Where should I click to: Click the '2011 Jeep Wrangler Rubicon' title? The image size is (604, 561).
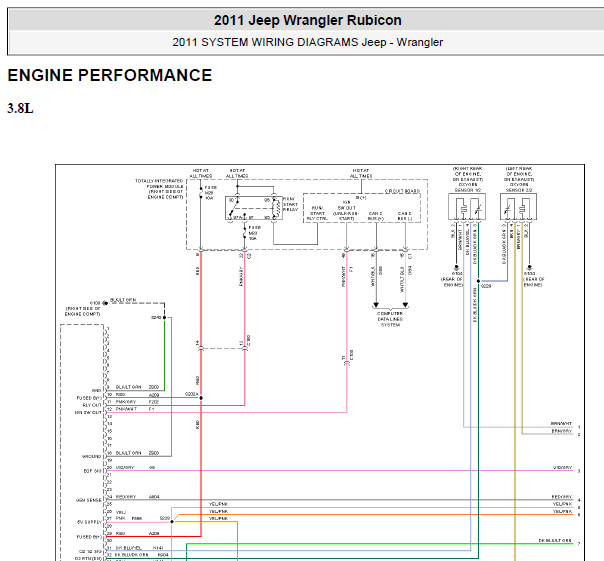pyautogui.click(x=307, y=20)
